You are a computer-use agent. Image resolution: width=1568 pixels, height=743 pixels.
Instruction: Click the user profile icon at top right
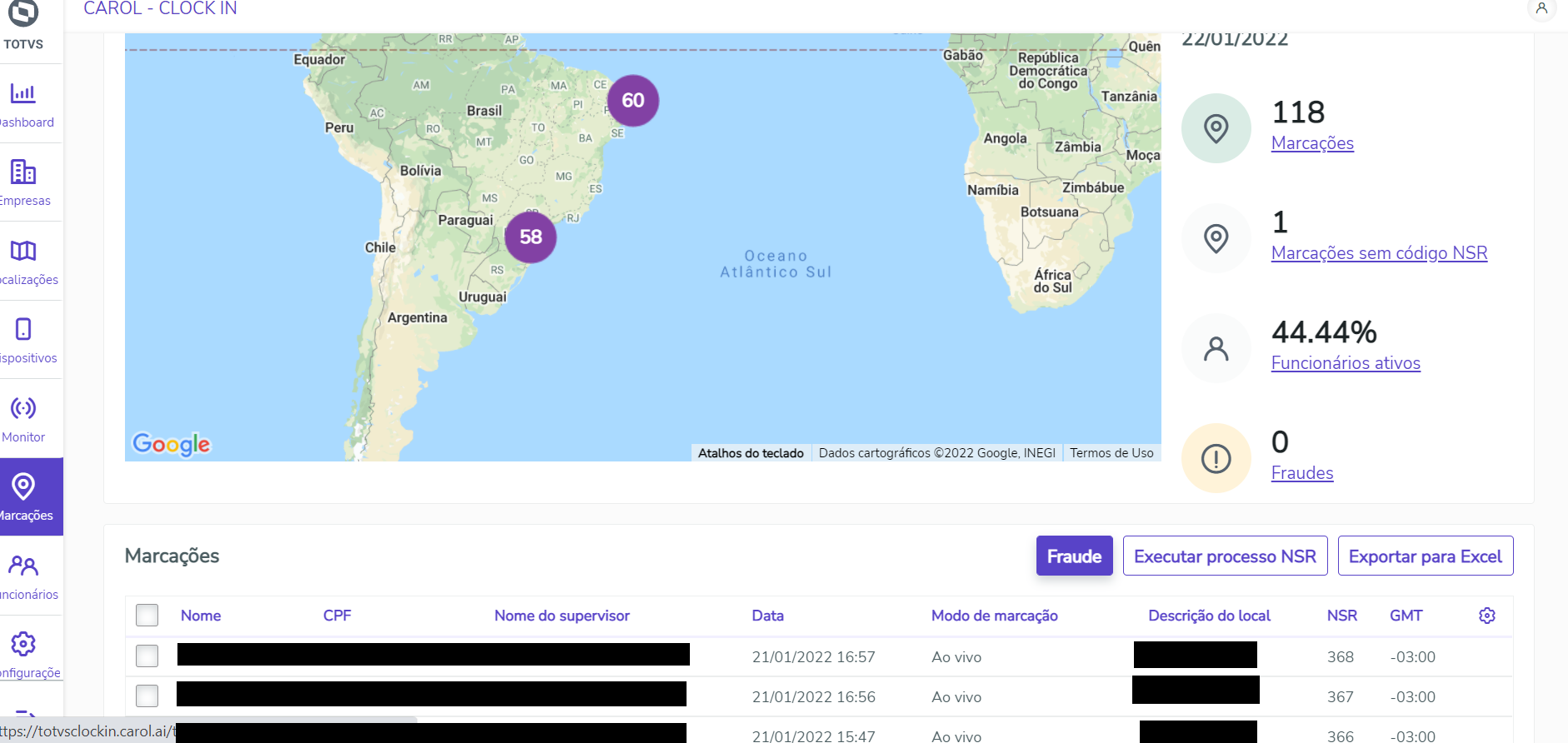(1541, 8)
